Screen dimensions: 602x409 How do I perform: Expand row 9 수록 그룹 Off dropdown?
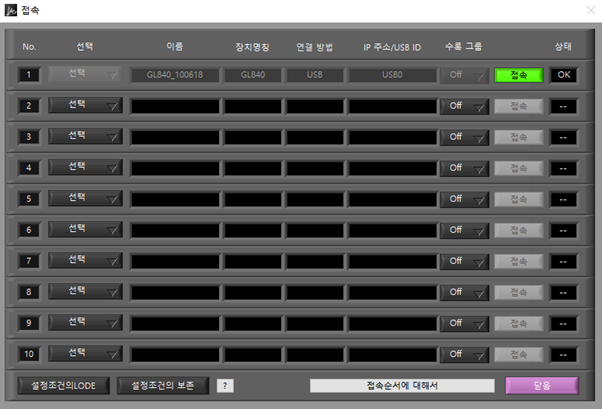464,324
